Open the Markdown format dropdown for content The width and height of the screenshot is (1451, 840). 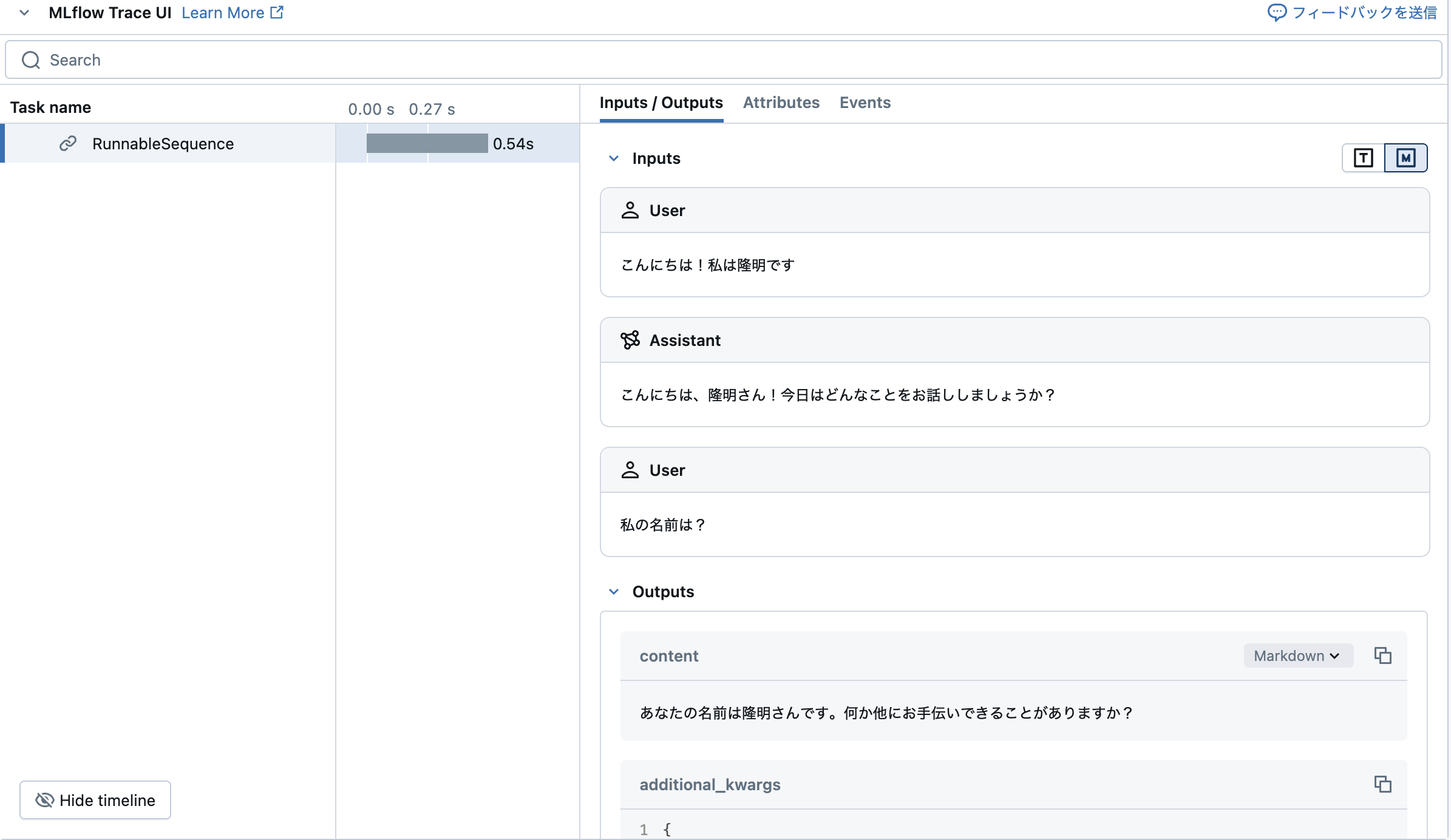1297,655
